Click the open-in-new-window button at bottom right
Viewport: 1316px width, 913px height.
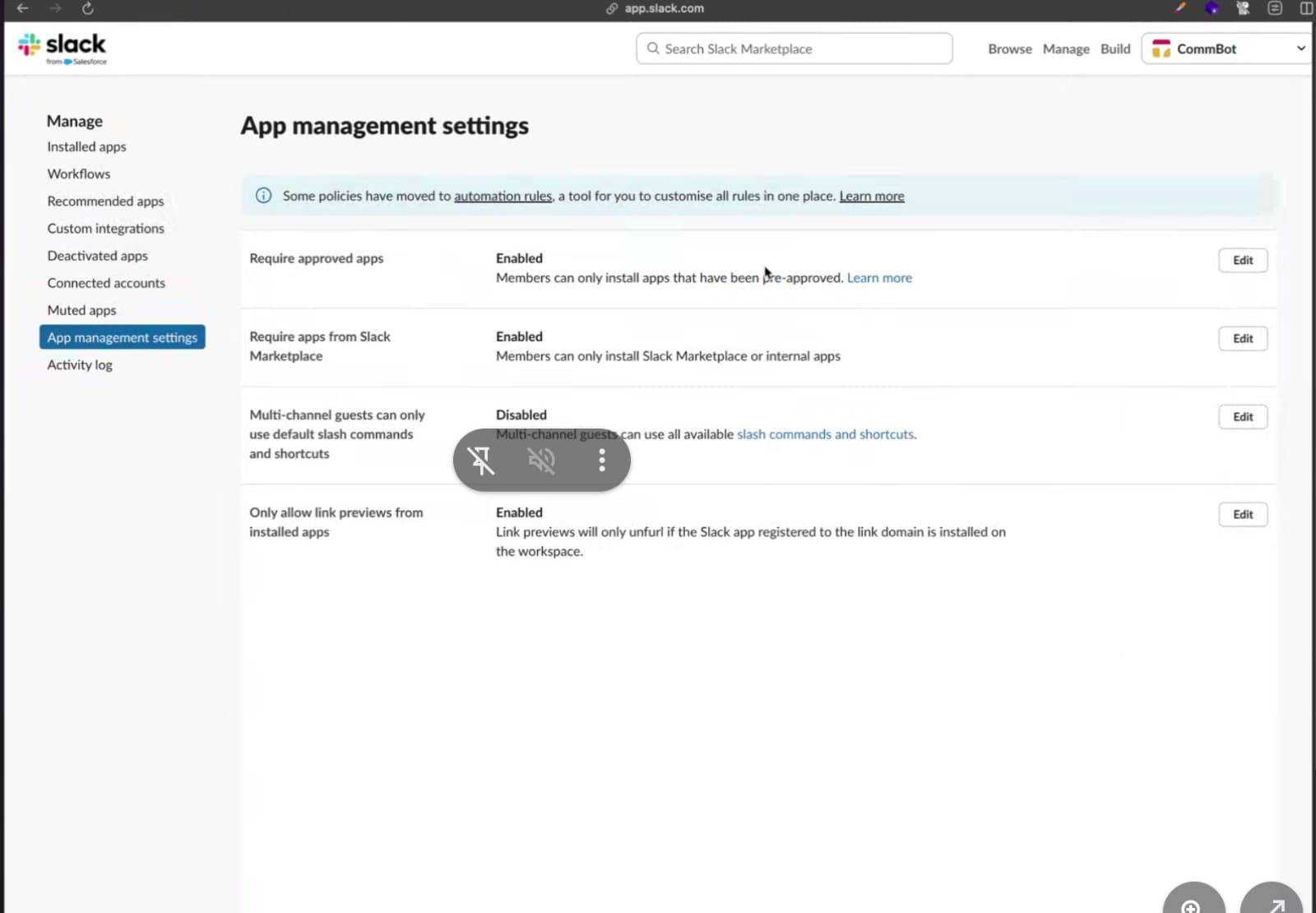pos(1270,905)
